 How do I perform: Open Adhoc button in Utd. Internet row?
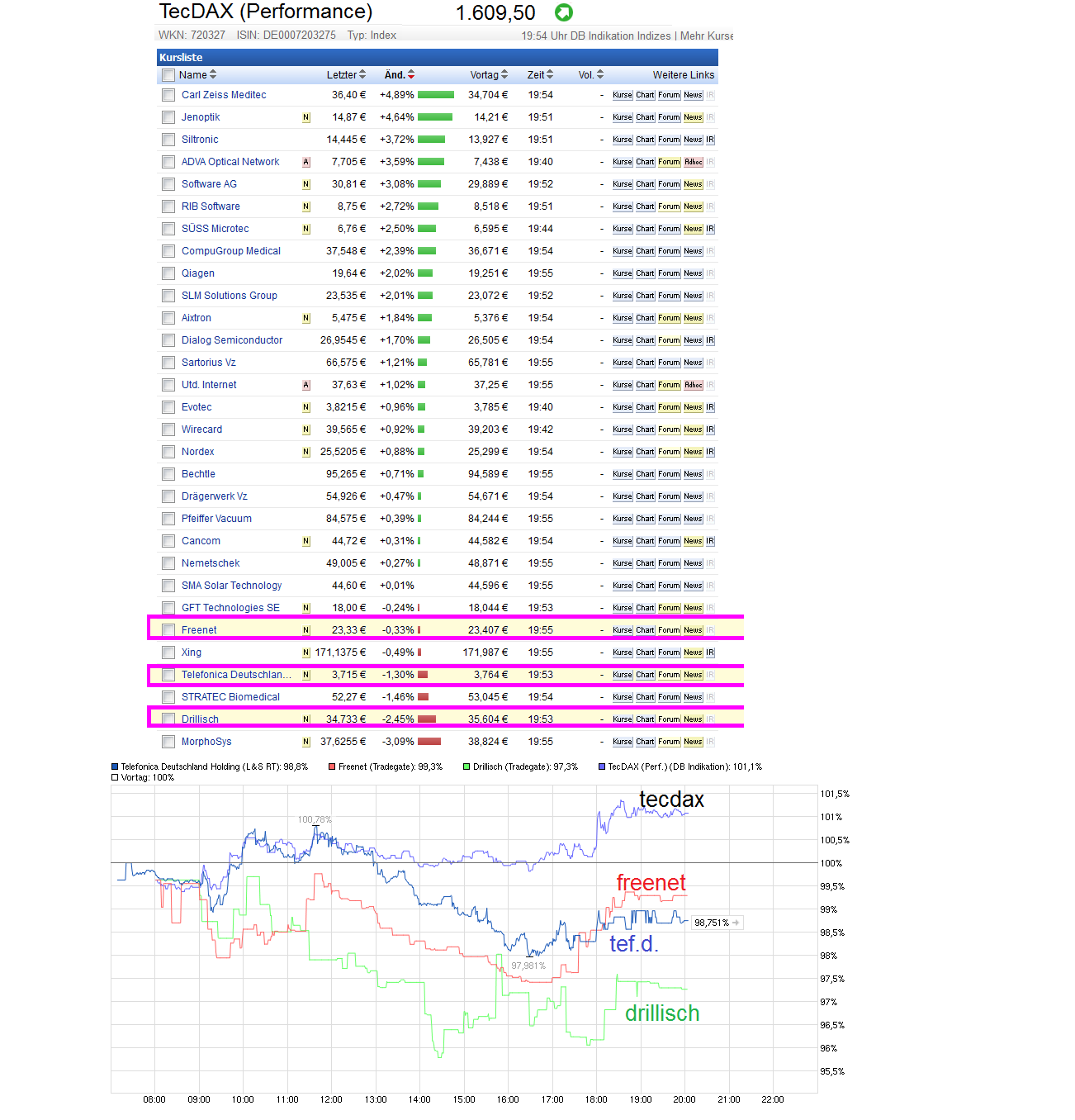(x=694, y=385)
